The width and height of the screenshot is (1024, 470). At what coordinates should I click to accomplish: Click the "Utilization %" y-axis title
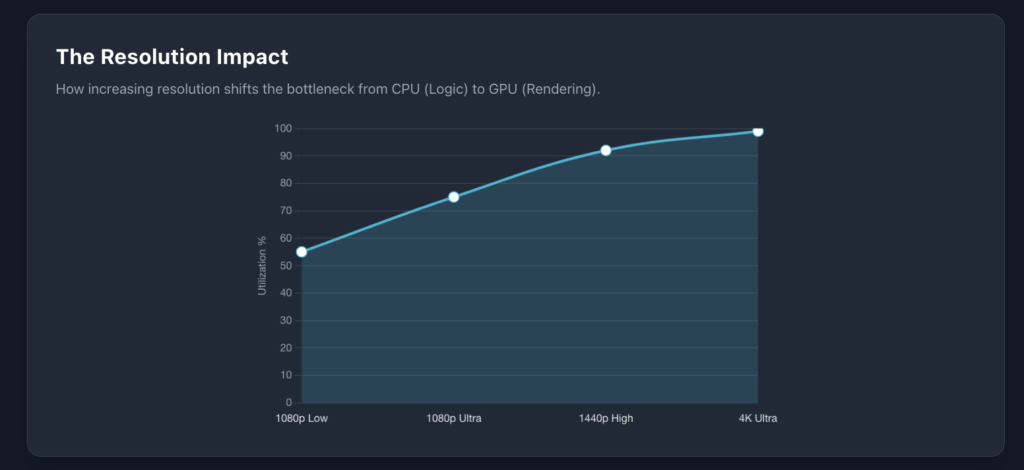point(262,265)
